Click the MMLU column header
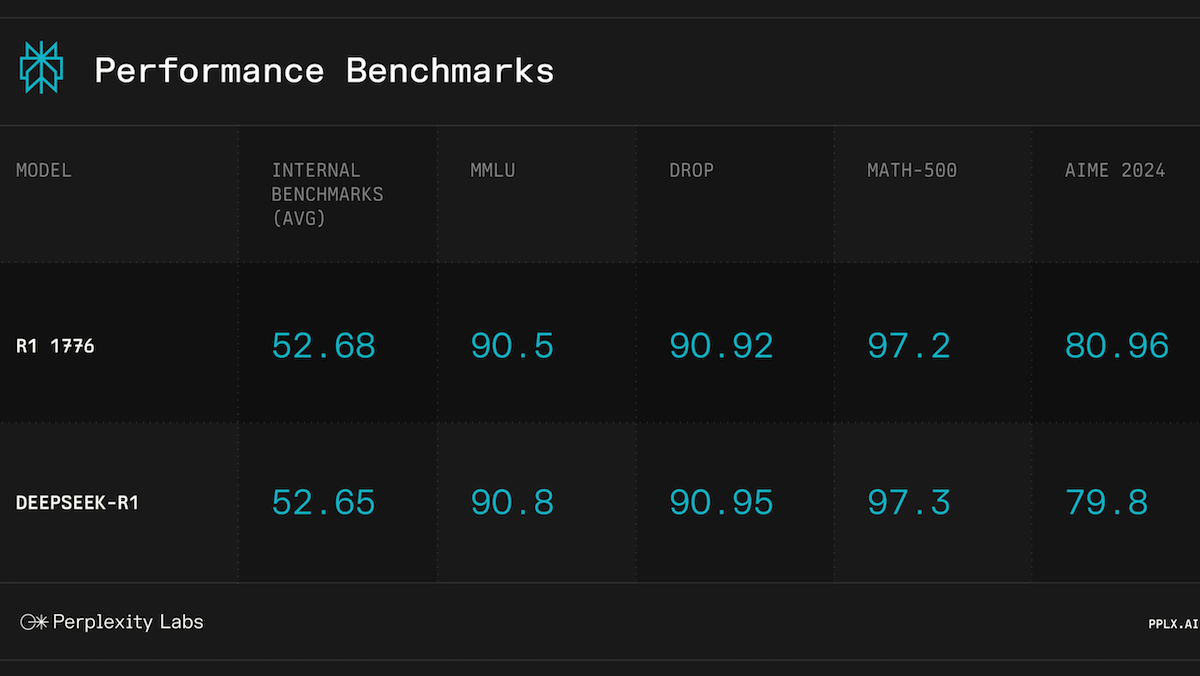 pyautogui.click(x=493, y=170)
